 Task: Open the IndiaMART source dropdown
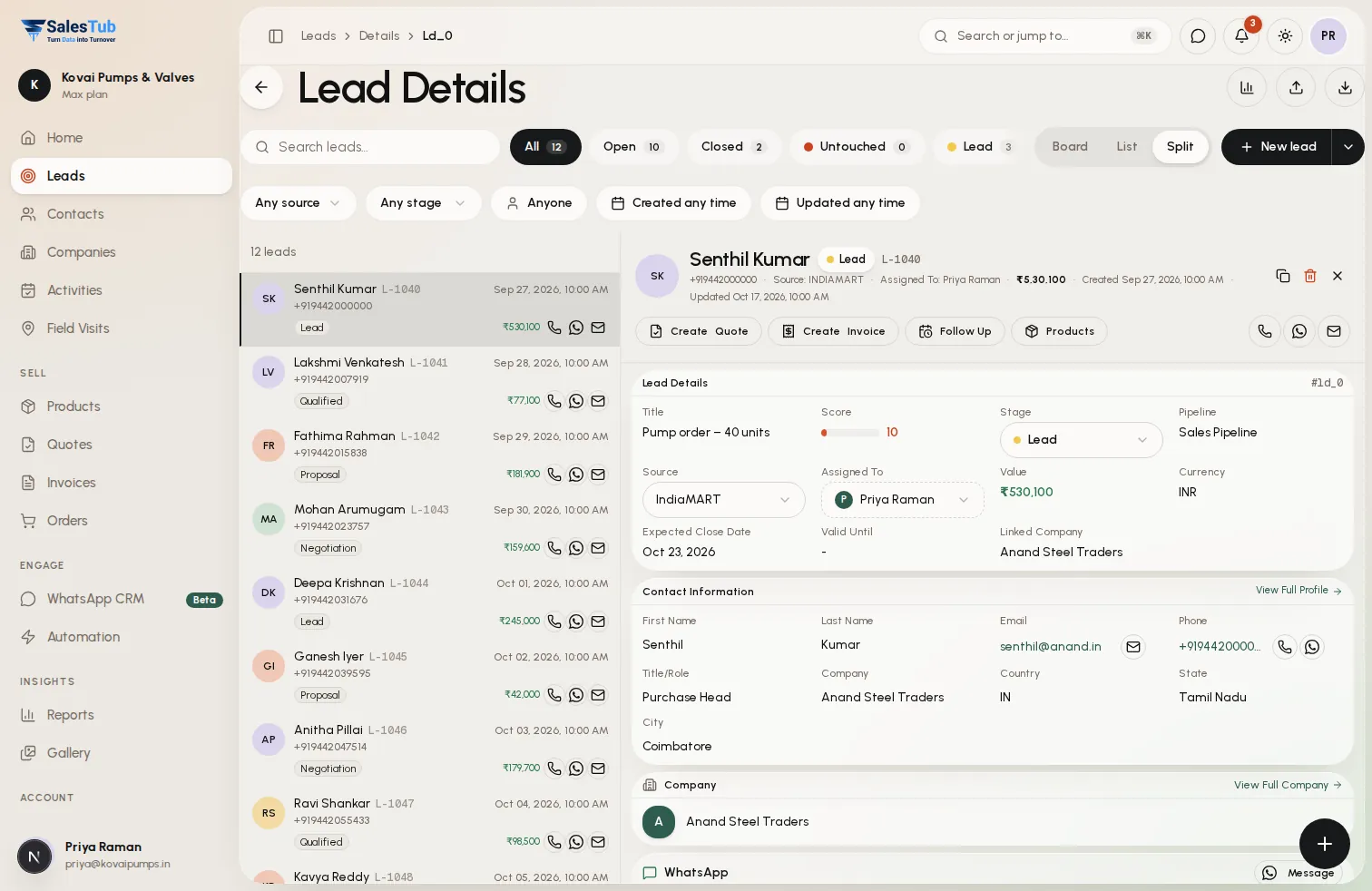[x=723, y=500]
